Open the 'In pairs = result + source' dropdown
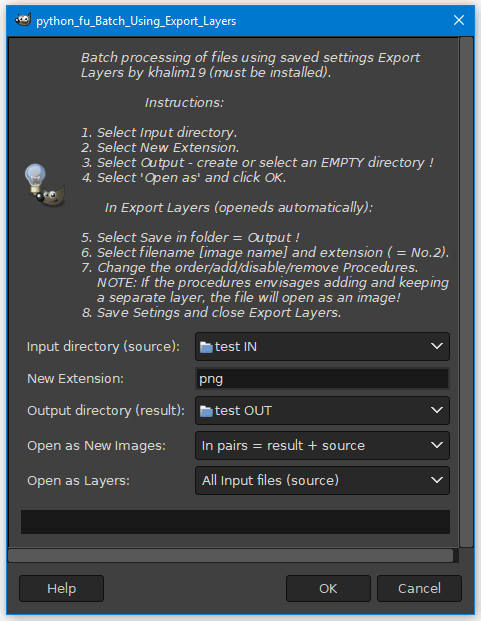The image size is (481, 621). click(x=322, y=446)
